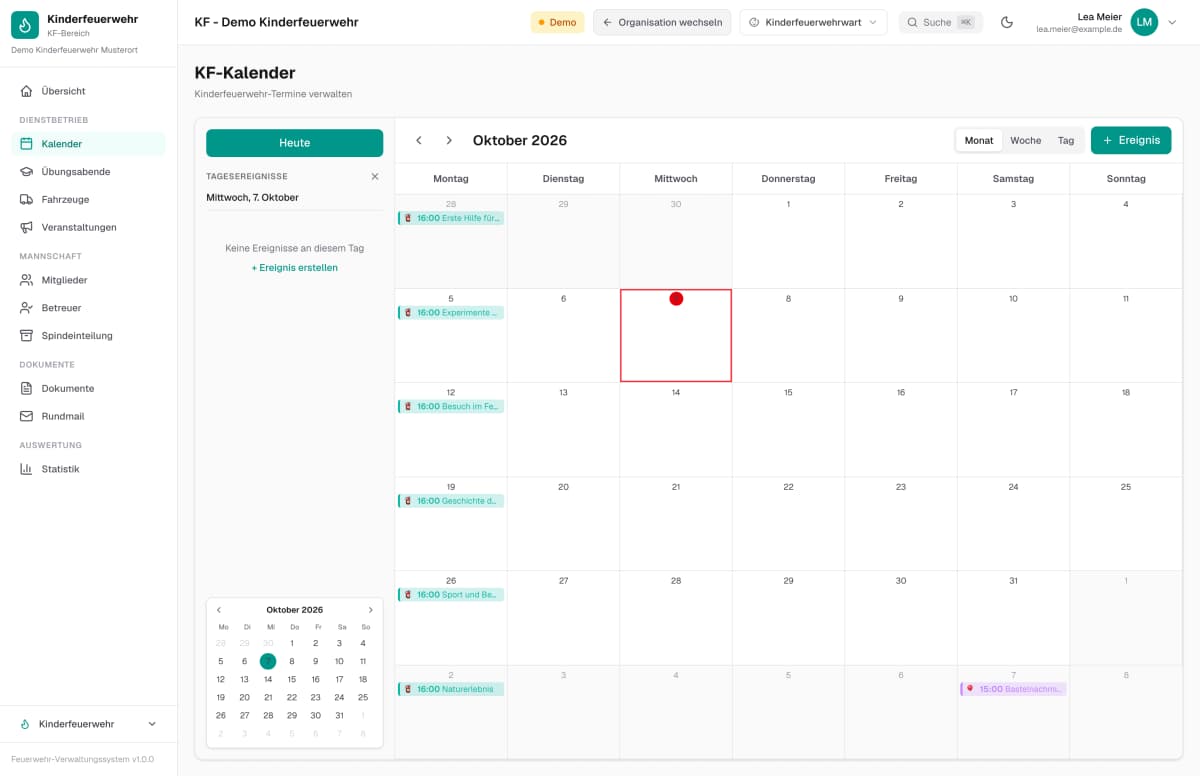The height and width of the screenshot is (776, 1200).
Task: Expand the Kinderfeuerwehr area switcher at the sidebar bottom
Action: pyautogui.click(x=89, y=724)
